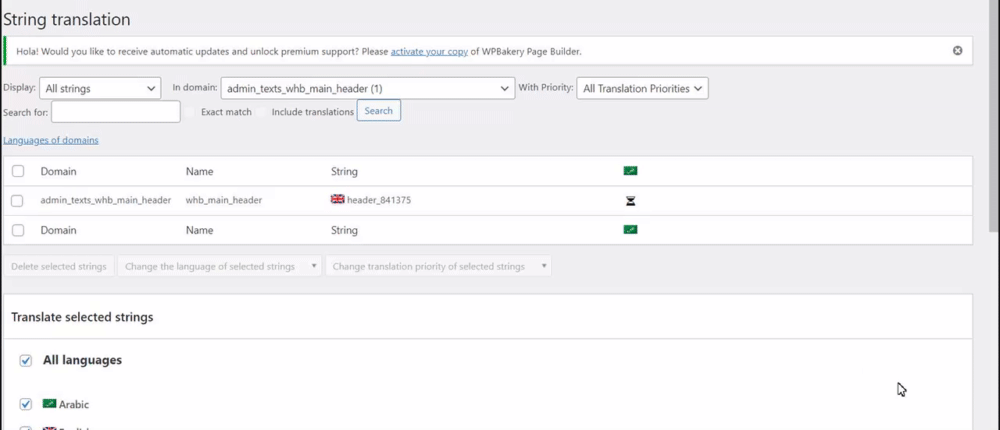Click the UK flag beside header_841375
The width and height of the screenshot is (1000, 430).
337,200
